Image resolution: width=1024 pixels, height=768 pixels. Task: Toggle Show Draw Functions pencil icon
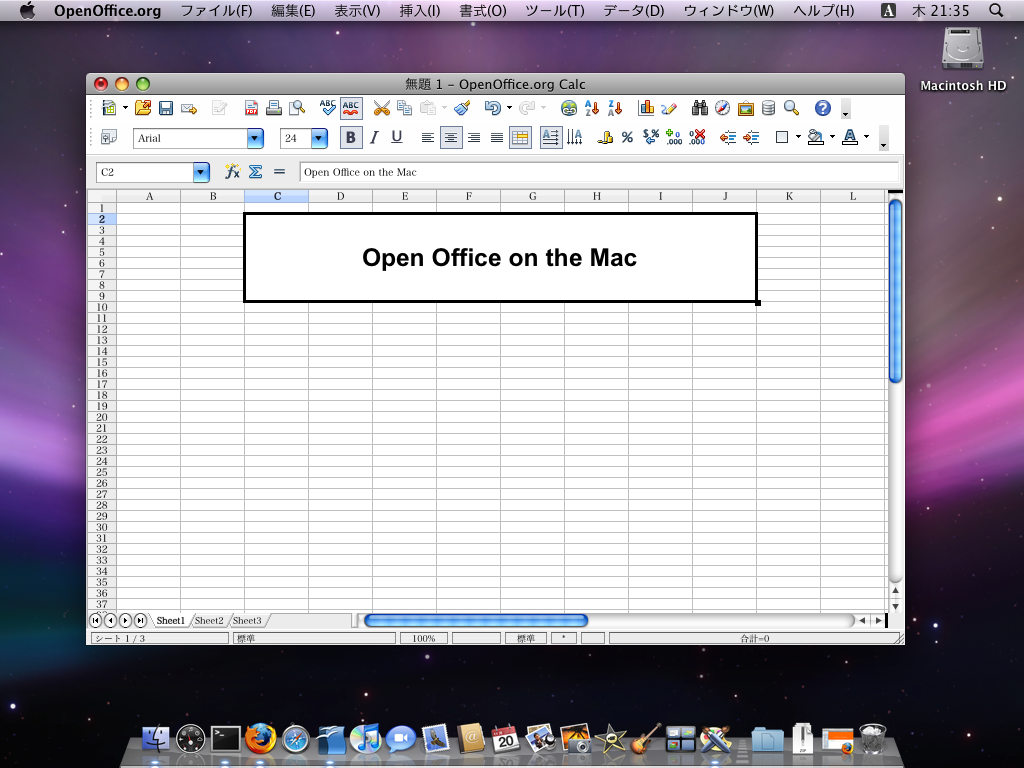[x=669, y=108]
